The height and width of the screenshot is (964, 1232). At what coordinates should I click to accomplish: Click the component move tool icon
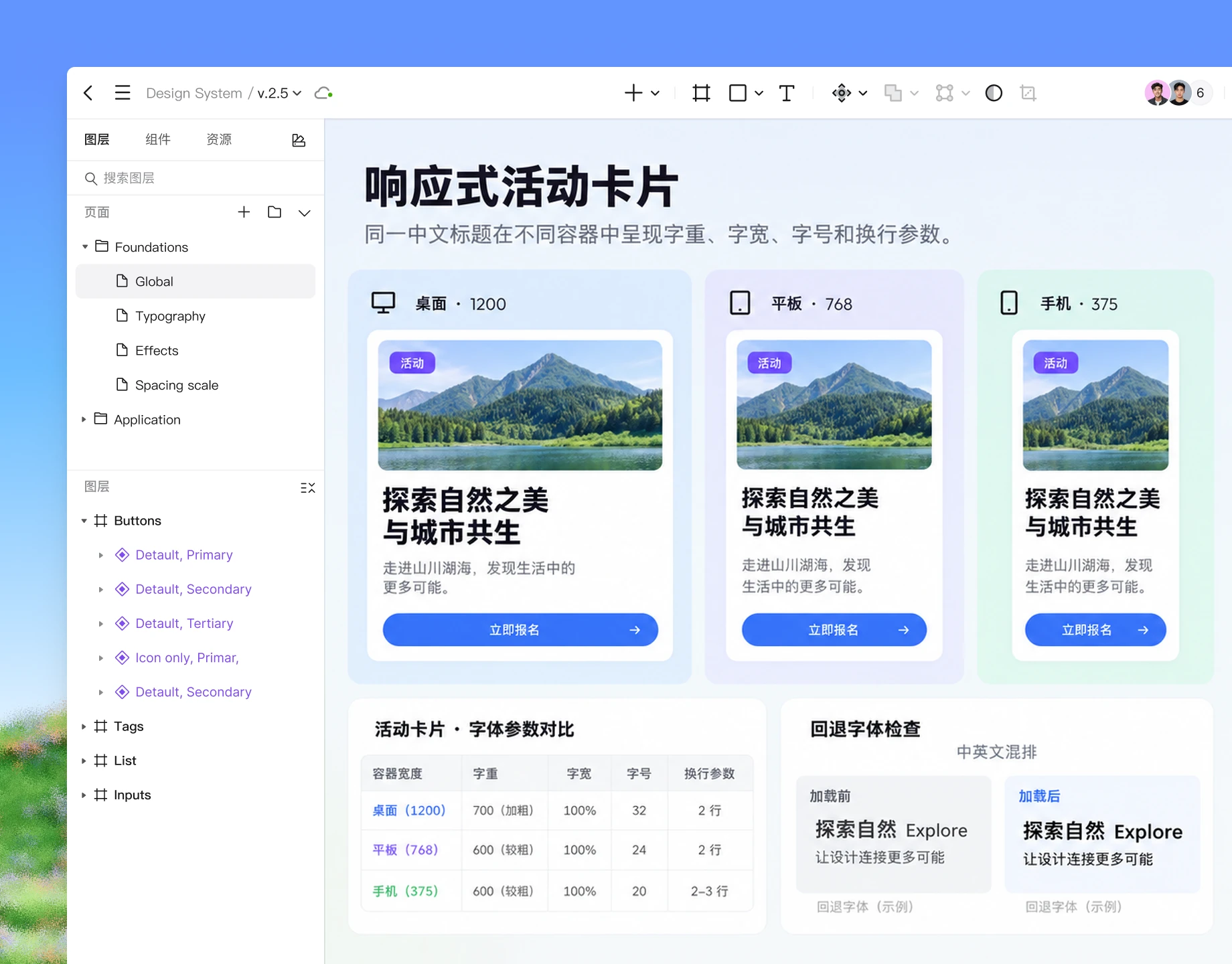[x=842, y=93]
